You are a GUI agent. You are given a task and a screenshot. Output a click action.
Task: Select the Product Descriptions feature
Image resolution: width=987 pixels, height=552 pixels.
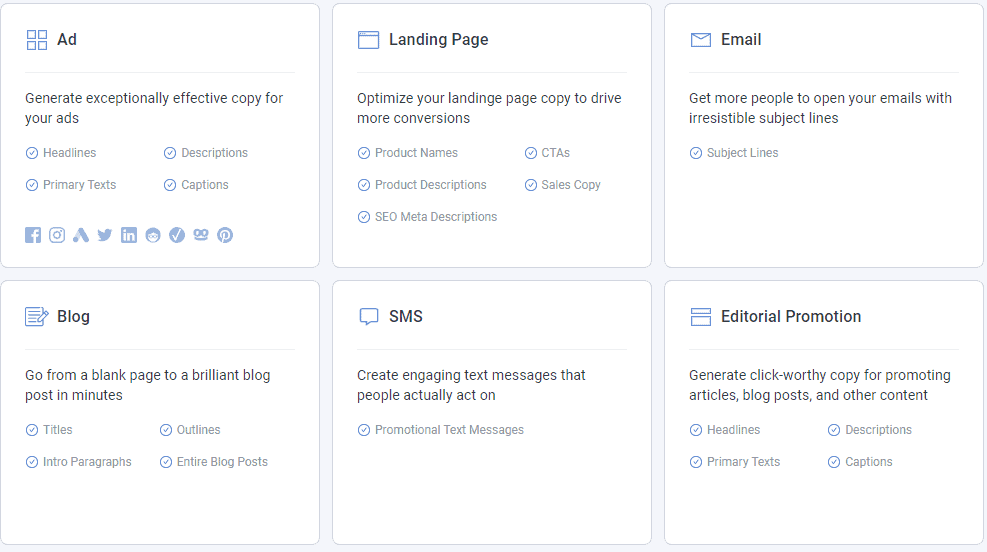(431, 185)
